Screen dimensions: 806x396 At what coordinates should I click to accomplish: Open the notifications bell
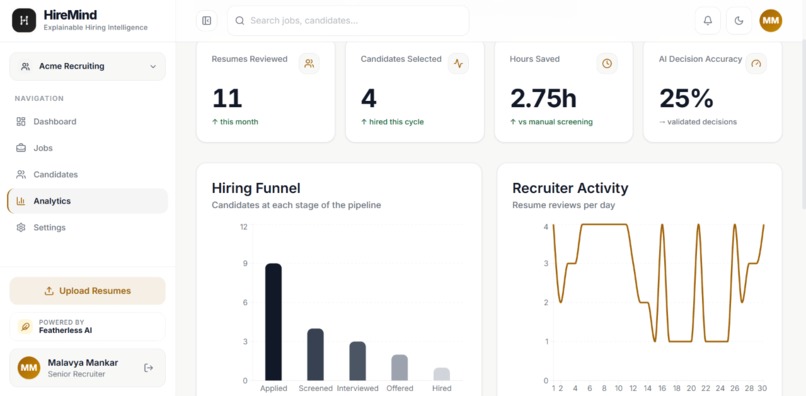point(708,21)
